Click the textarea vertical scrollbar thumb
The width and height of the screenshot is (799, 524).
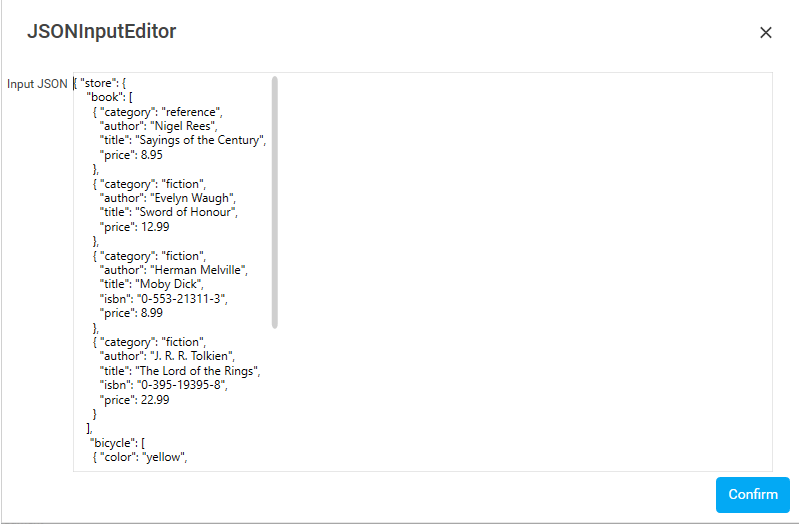pyautogui.click(x=275, y=202)
